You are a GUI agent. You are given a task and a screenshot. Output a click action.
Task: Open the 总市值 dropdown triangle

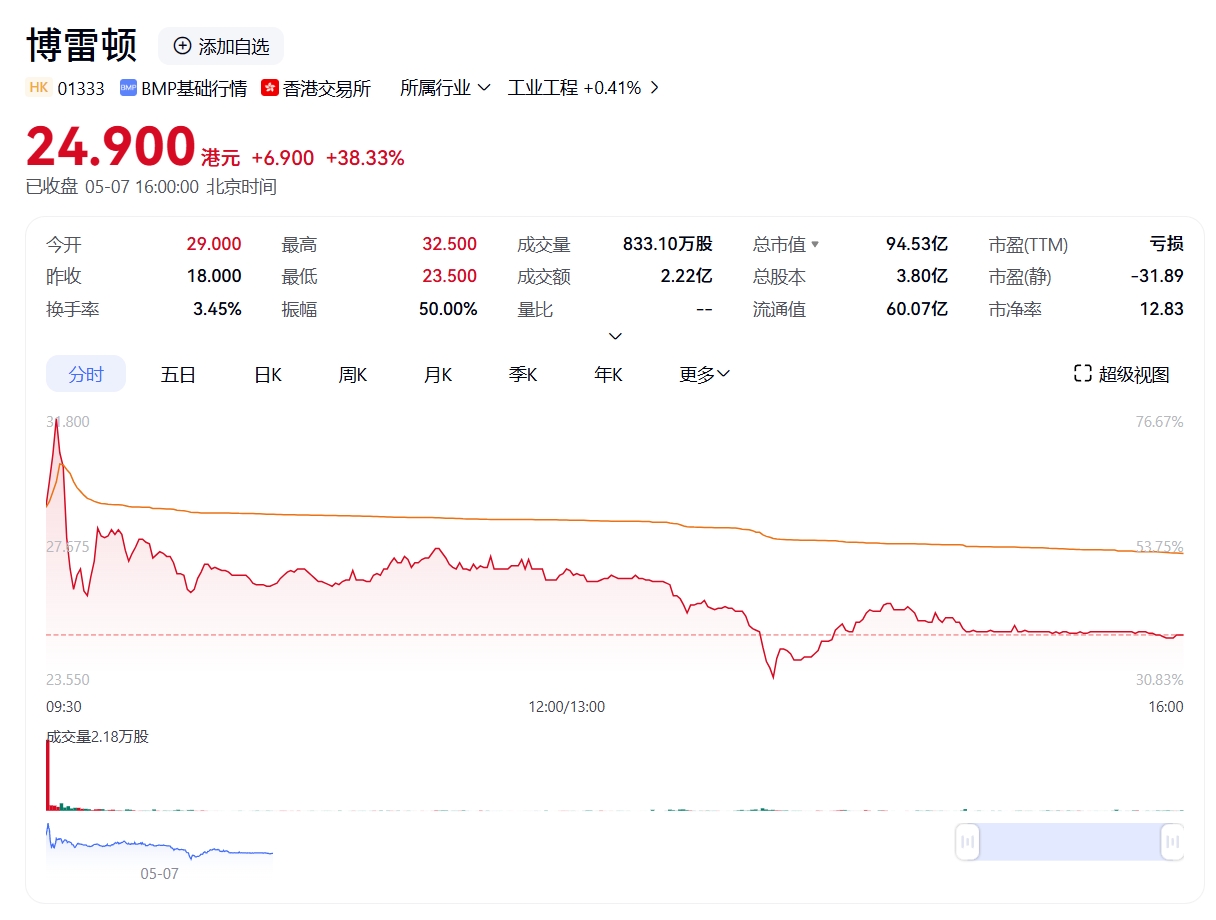815,244
